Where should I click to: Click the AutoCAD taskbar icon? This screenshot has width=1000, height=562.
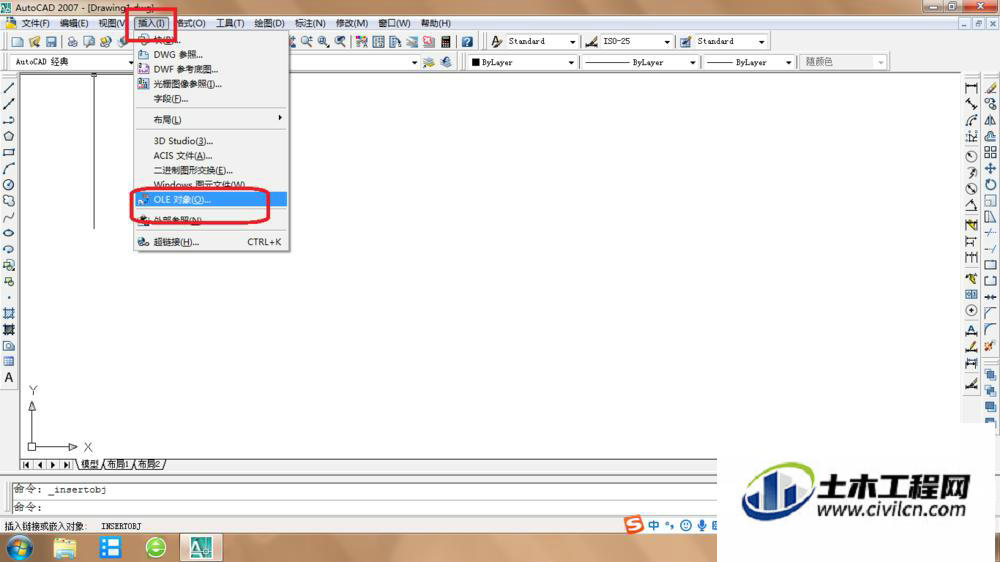coord(201,547)
